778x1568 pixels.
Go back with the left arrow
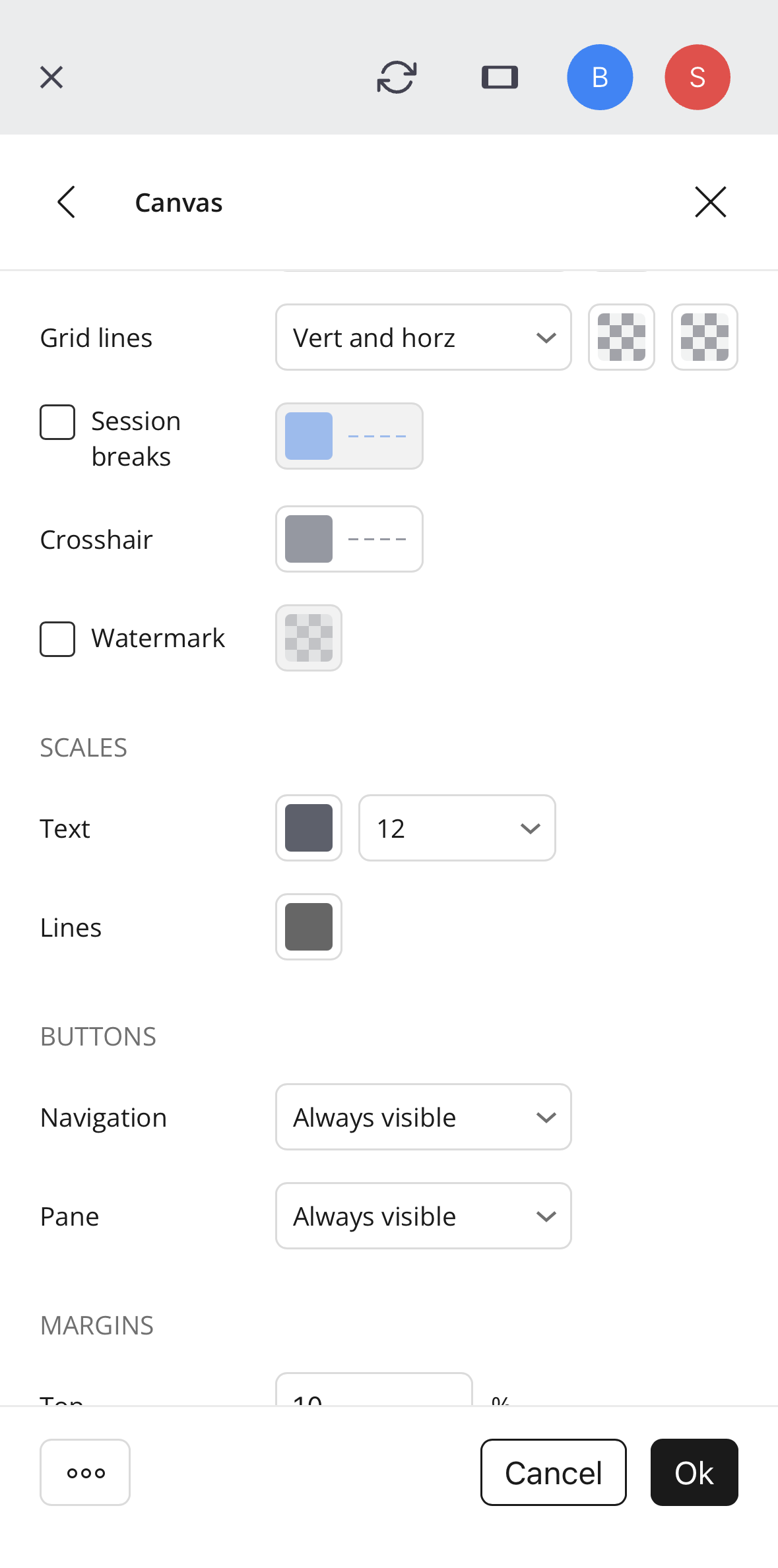coord(67,202)
